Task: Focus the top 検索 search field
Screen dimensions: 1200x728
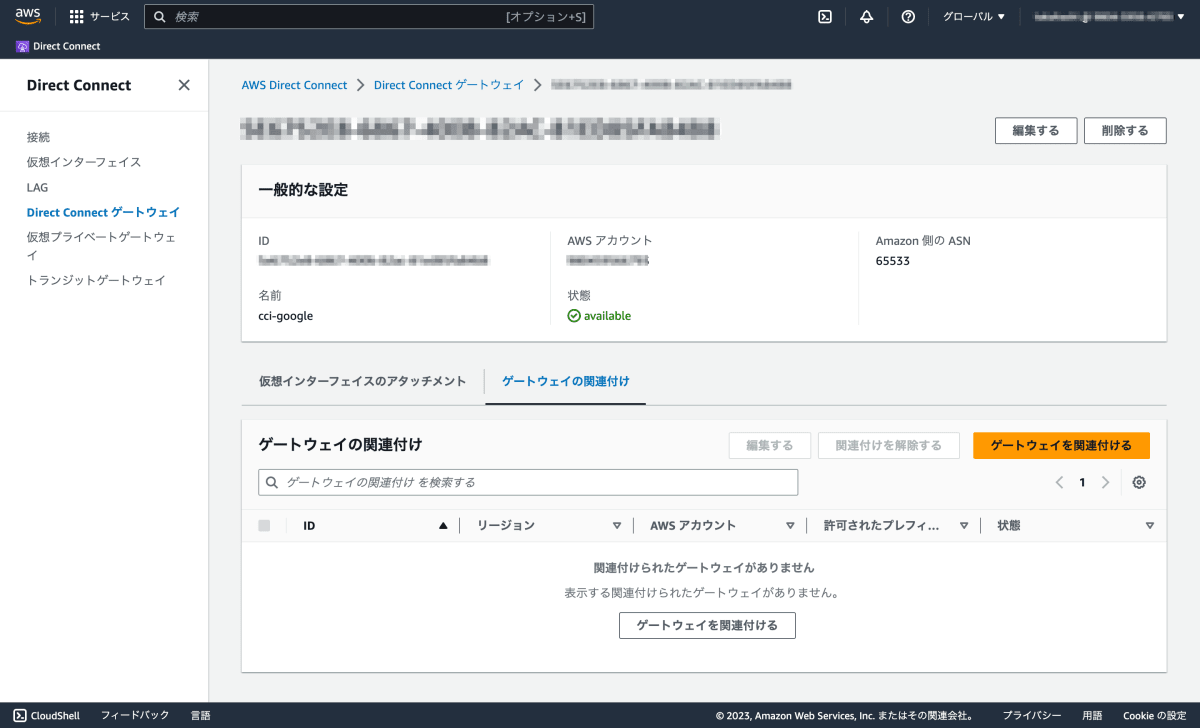Action: pyautogui.click(x=369, y=17)
